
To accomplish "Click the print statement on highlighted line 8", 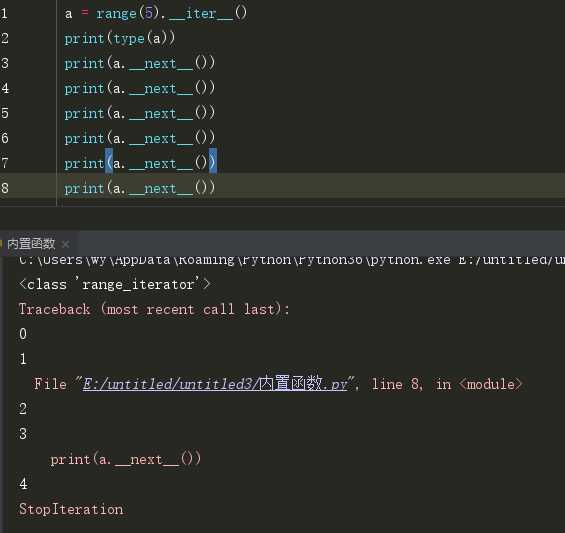I will (x=140, y=188).
